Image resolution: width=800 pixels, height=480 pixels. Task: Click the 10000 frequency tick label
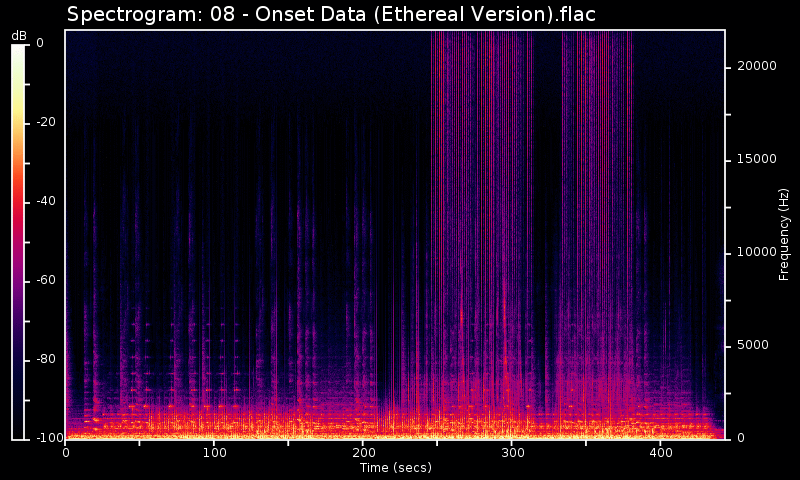756,252
